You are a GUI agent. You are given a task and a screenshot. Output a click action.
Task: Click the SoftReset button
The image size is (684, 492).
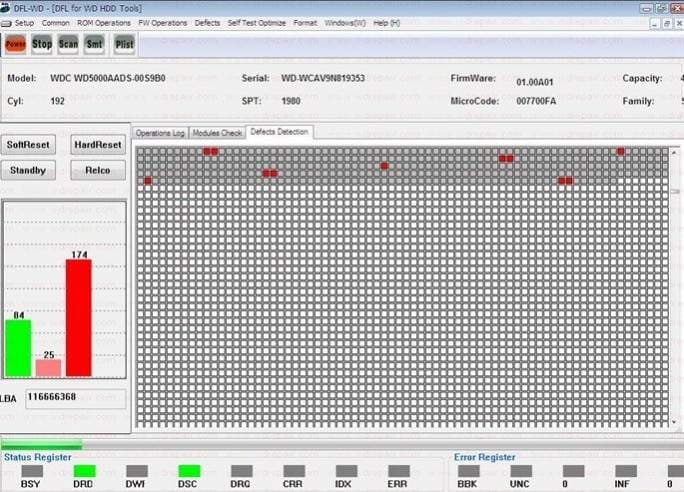[x=28, y=145]
